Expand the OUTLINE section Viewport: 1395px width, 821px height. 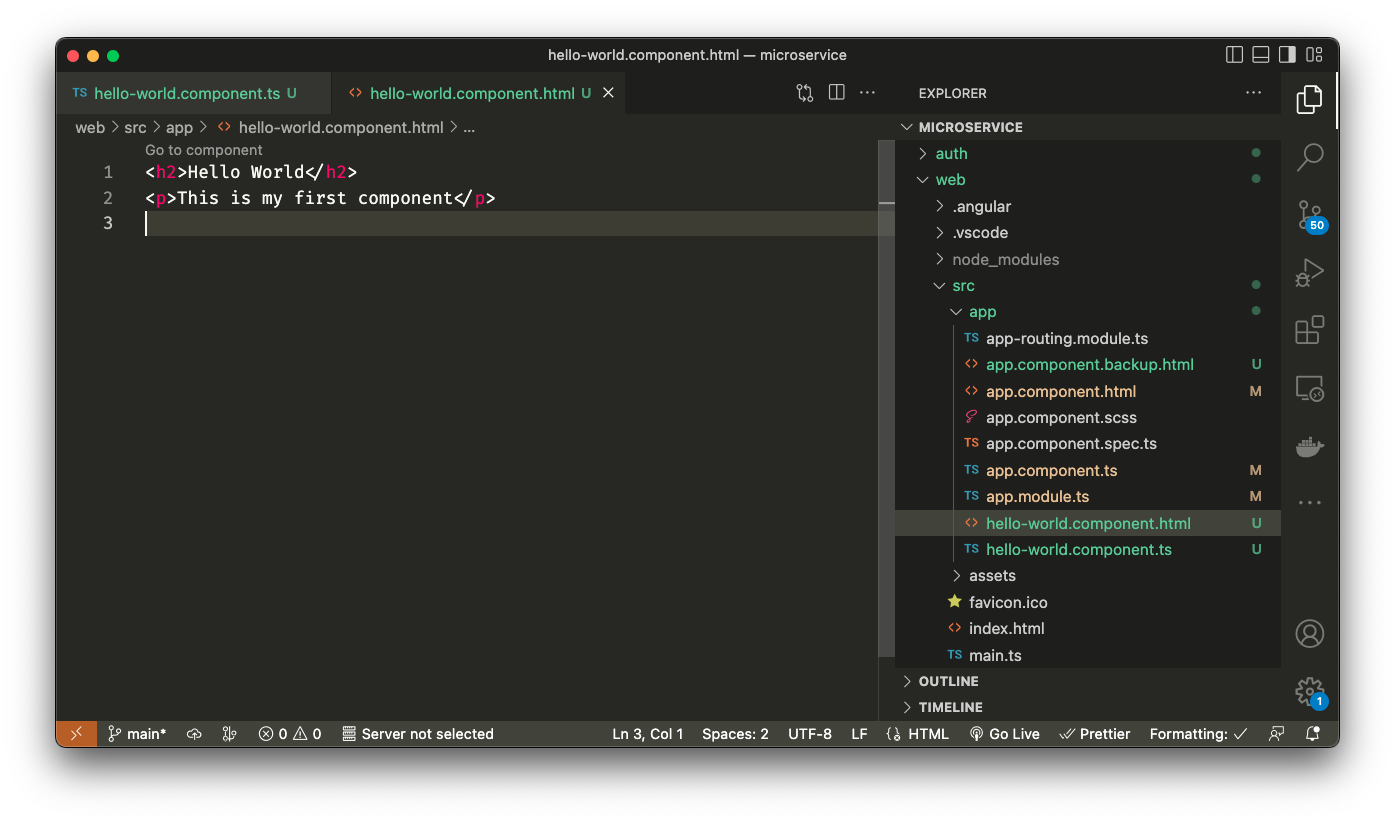pos(948,681)
